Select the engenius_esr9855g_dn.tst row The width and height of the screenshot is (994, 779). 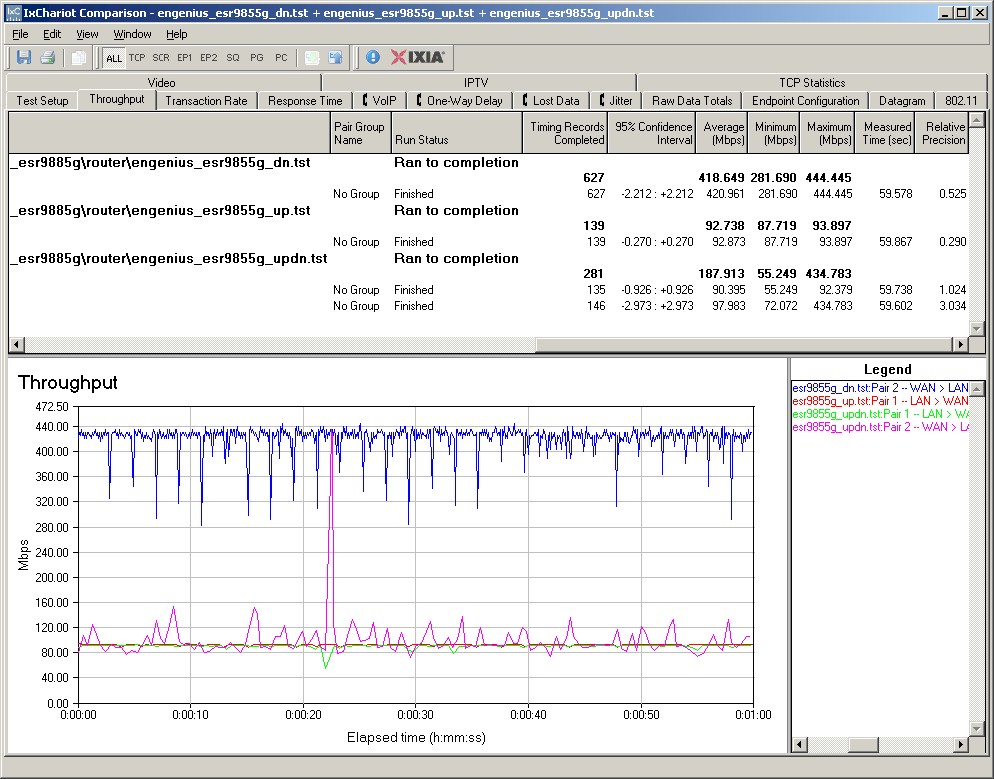tap(488, 162)
